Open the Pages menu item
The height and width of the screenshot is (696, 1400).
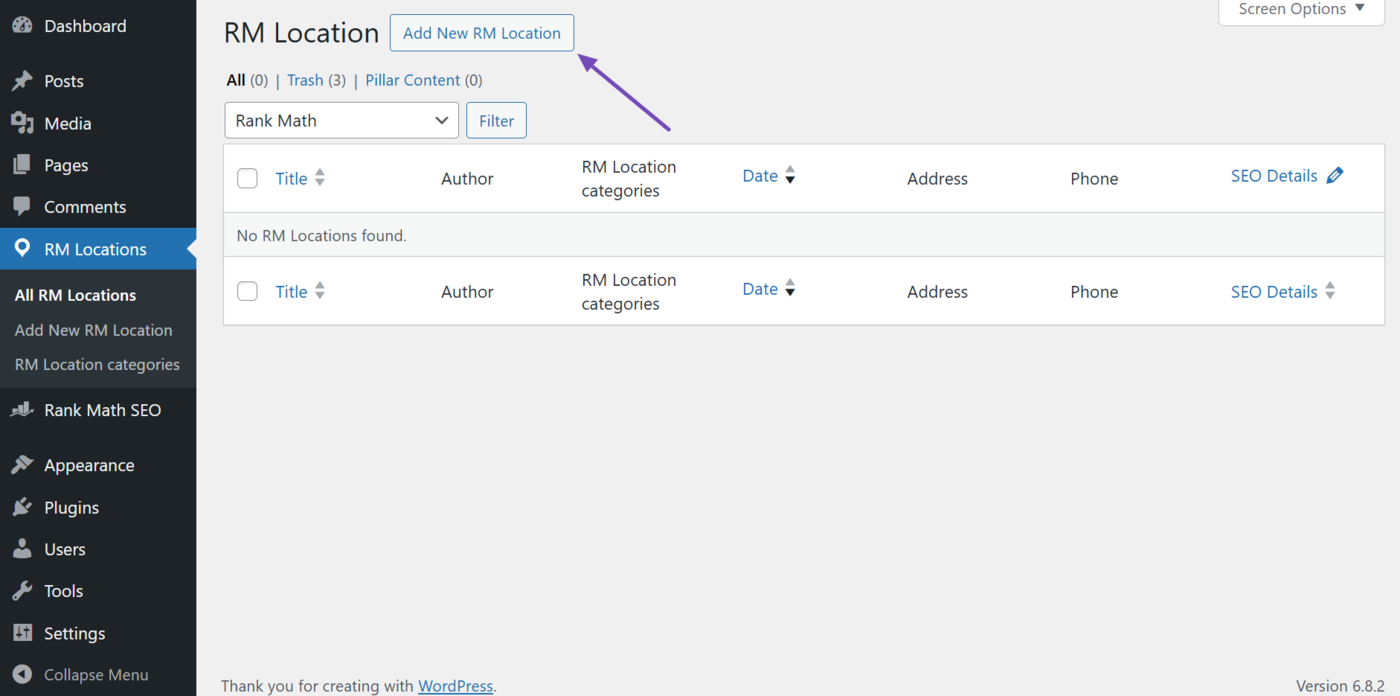[x=98, y=165]
